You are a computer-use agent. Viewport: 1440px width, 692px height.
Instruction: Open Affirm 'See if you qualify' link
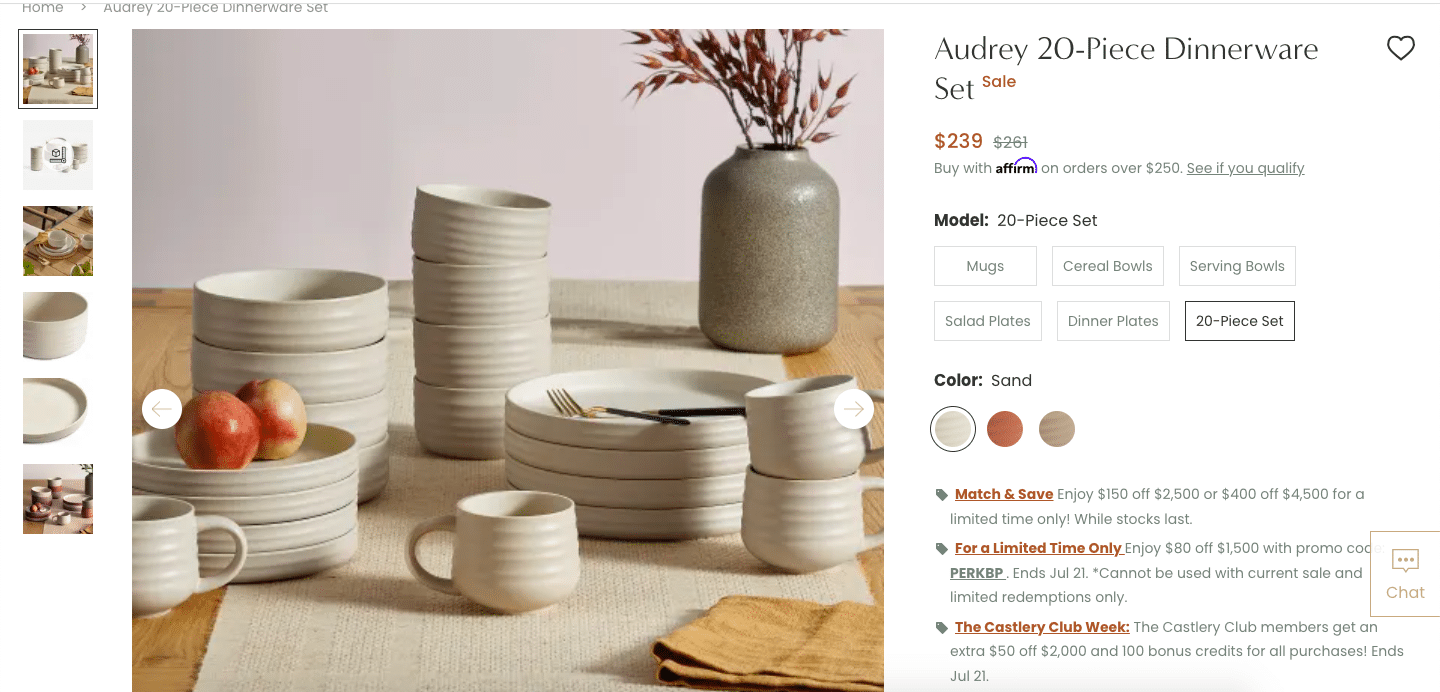(1245, 168)
